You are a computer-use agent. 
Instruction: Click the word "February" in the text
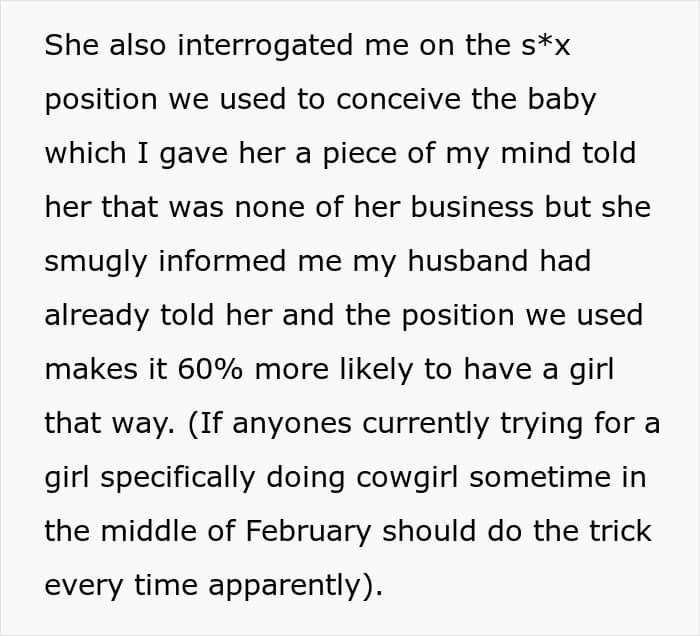[308, 532]
